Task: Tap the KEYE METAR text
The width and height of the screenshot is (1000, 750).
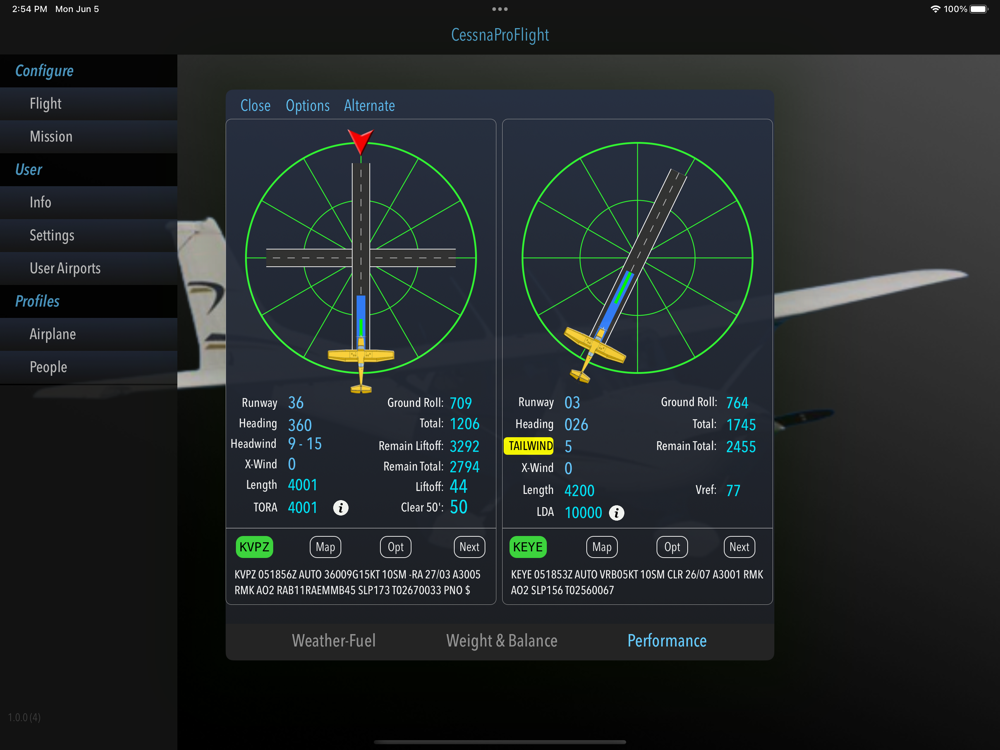Action: click(636, 582)
